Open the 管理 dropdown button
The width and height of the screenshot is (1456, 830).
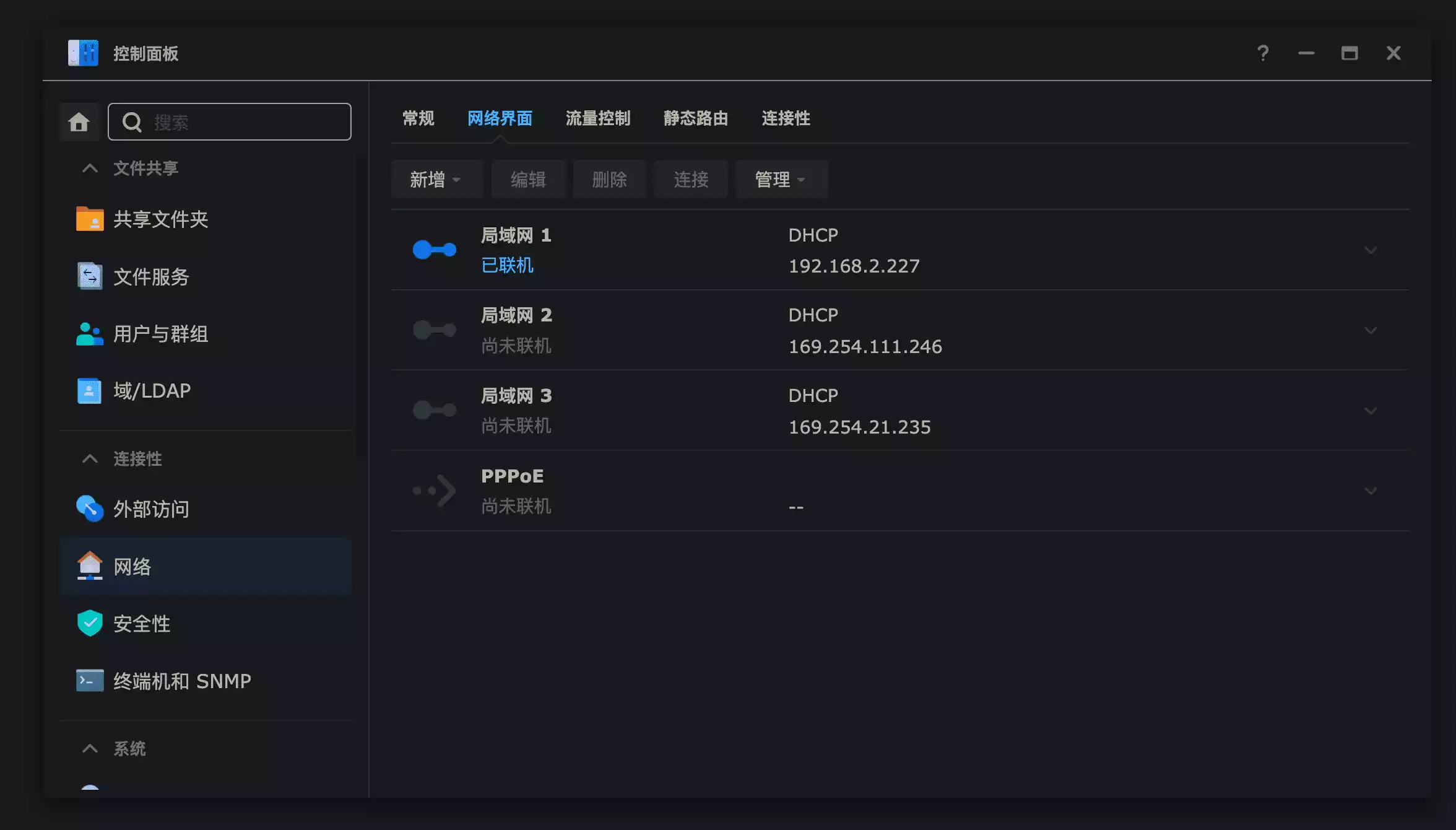[x=781, y=180]
